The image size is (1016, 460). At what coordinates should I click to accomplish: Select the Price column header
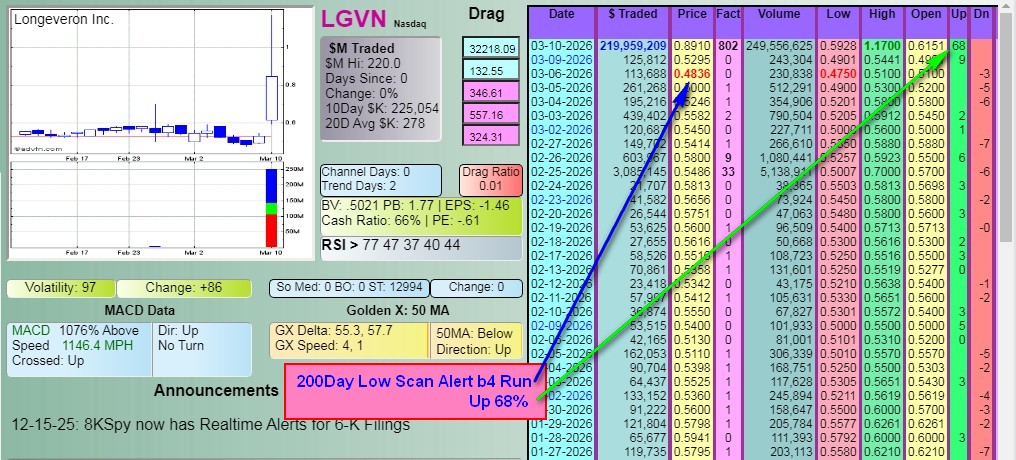point(691,15)
